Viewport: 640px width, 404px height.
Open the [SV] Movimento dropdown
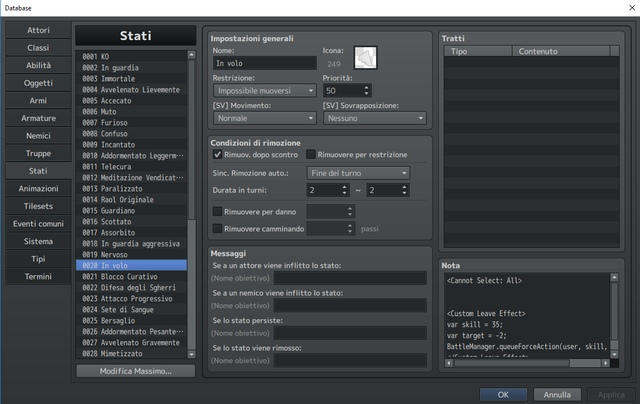click(x=264, y=118)
